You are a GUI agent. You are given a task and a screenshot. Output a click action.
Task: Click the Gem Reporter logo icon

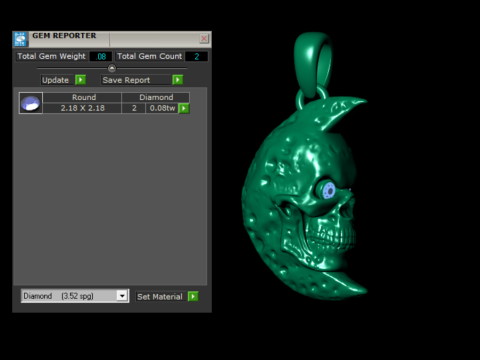pyautogui.click(x=20, y=39)
